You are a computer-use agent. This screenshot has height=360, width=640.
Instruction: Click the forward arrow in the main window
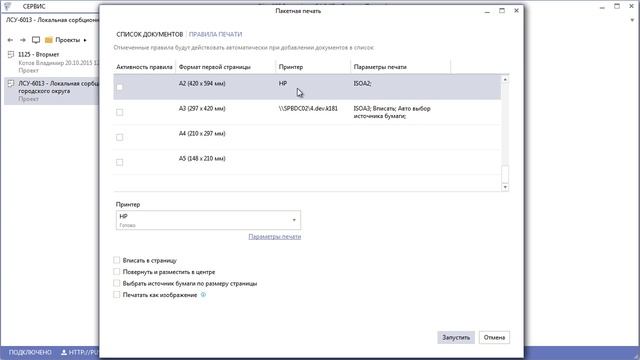pyautogui.click(x=23, y=40)
